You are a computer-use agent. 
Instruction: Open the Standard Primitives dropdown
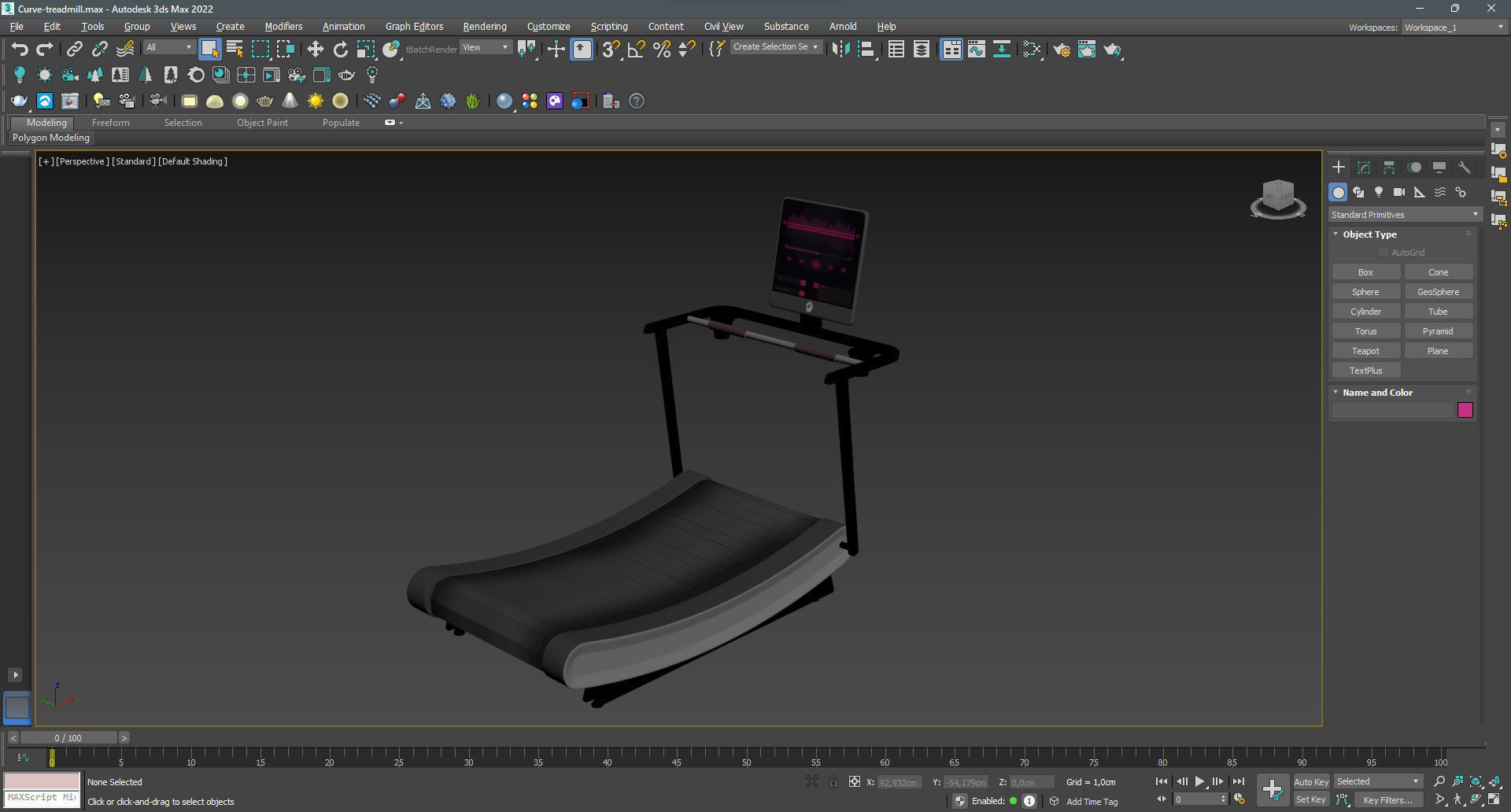point(1404,214)
